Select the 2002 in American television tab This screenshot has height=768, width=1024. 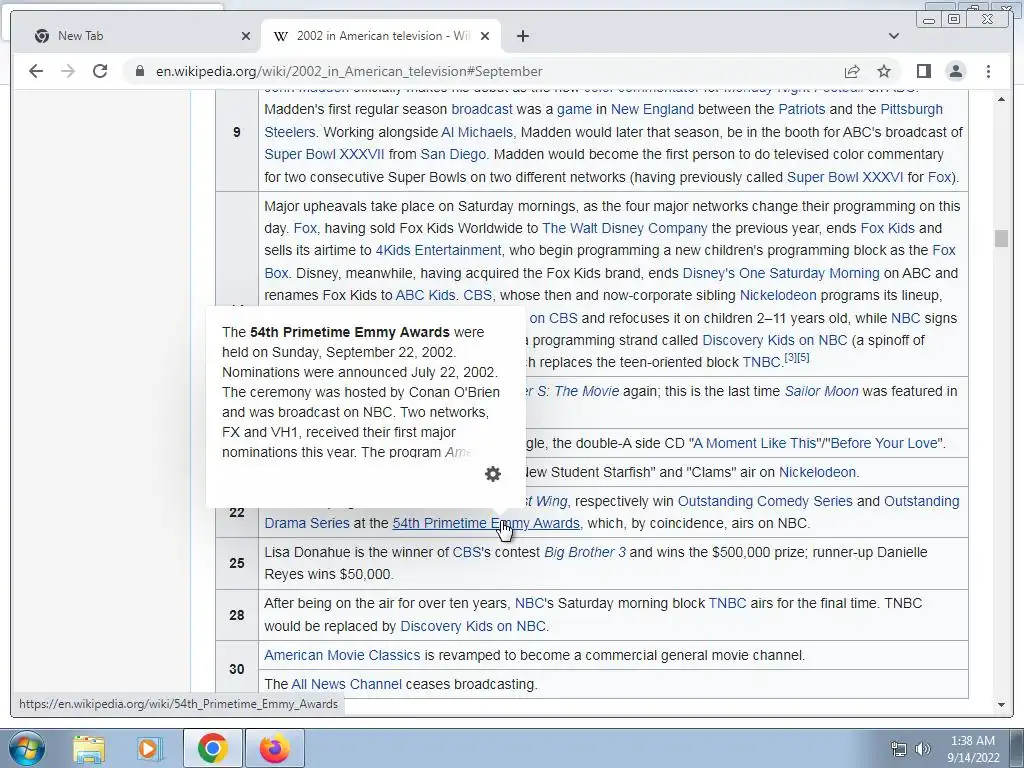pyautogui.click(x=381, y=36)
